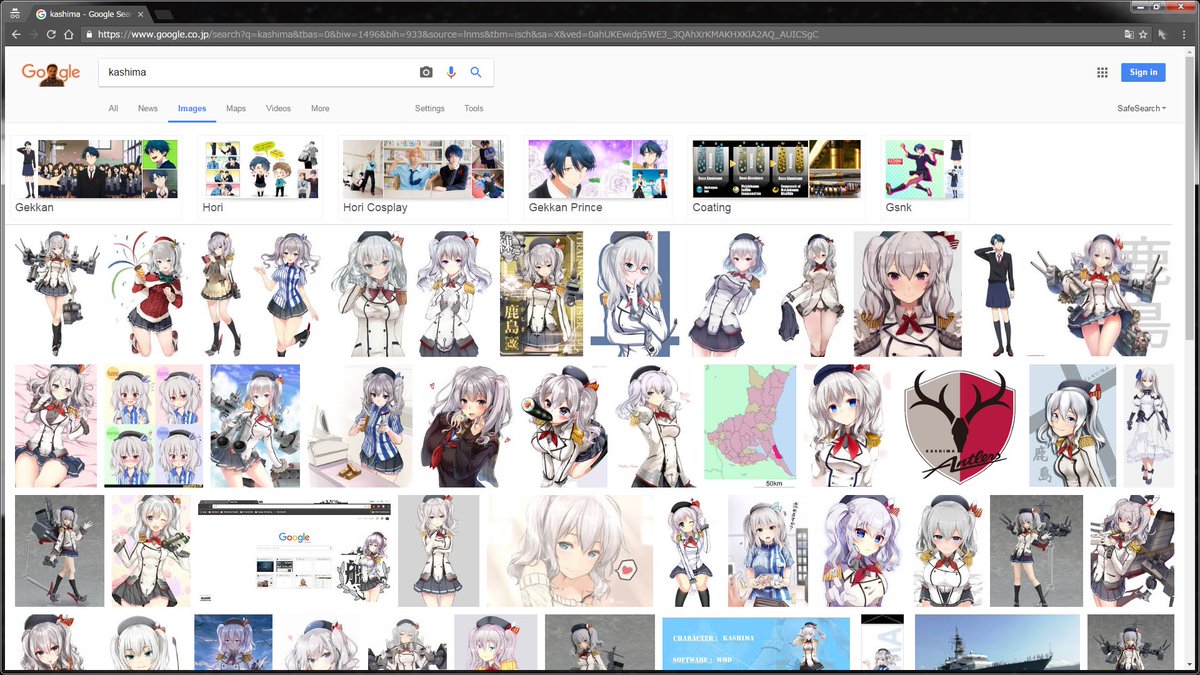Refine search with Gsnk suggestion
This screenshot has height=675, width=1200.
[x=925, y=178]
